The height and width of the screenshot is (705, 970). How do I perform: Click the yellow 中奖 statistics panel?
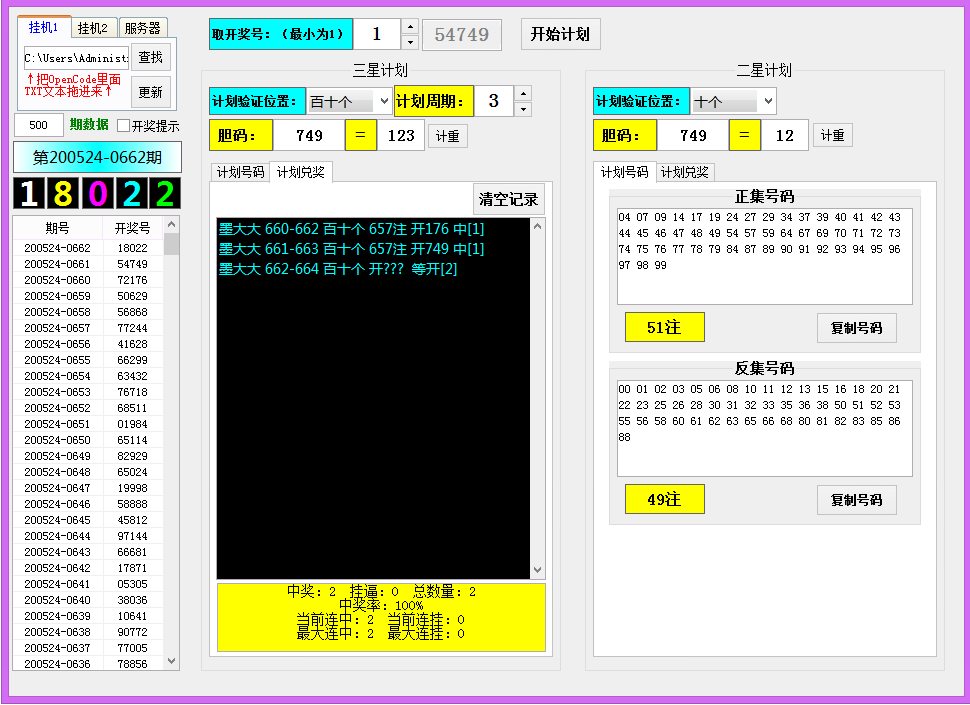(x=381, y=617)
